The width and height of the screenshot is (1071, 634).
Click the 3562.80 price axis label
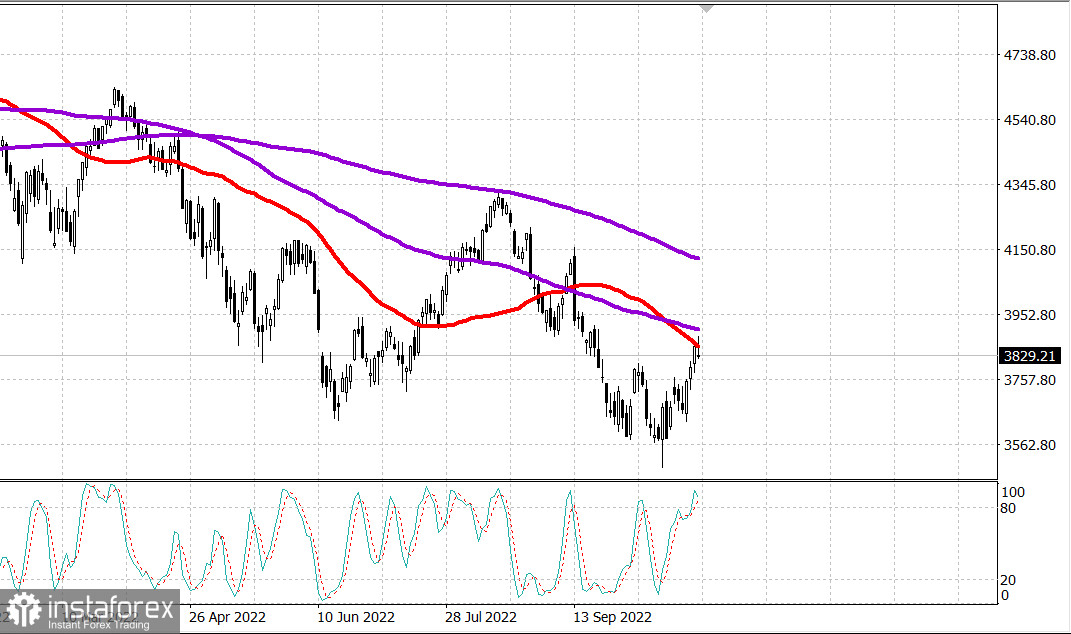click(1029, 445)
